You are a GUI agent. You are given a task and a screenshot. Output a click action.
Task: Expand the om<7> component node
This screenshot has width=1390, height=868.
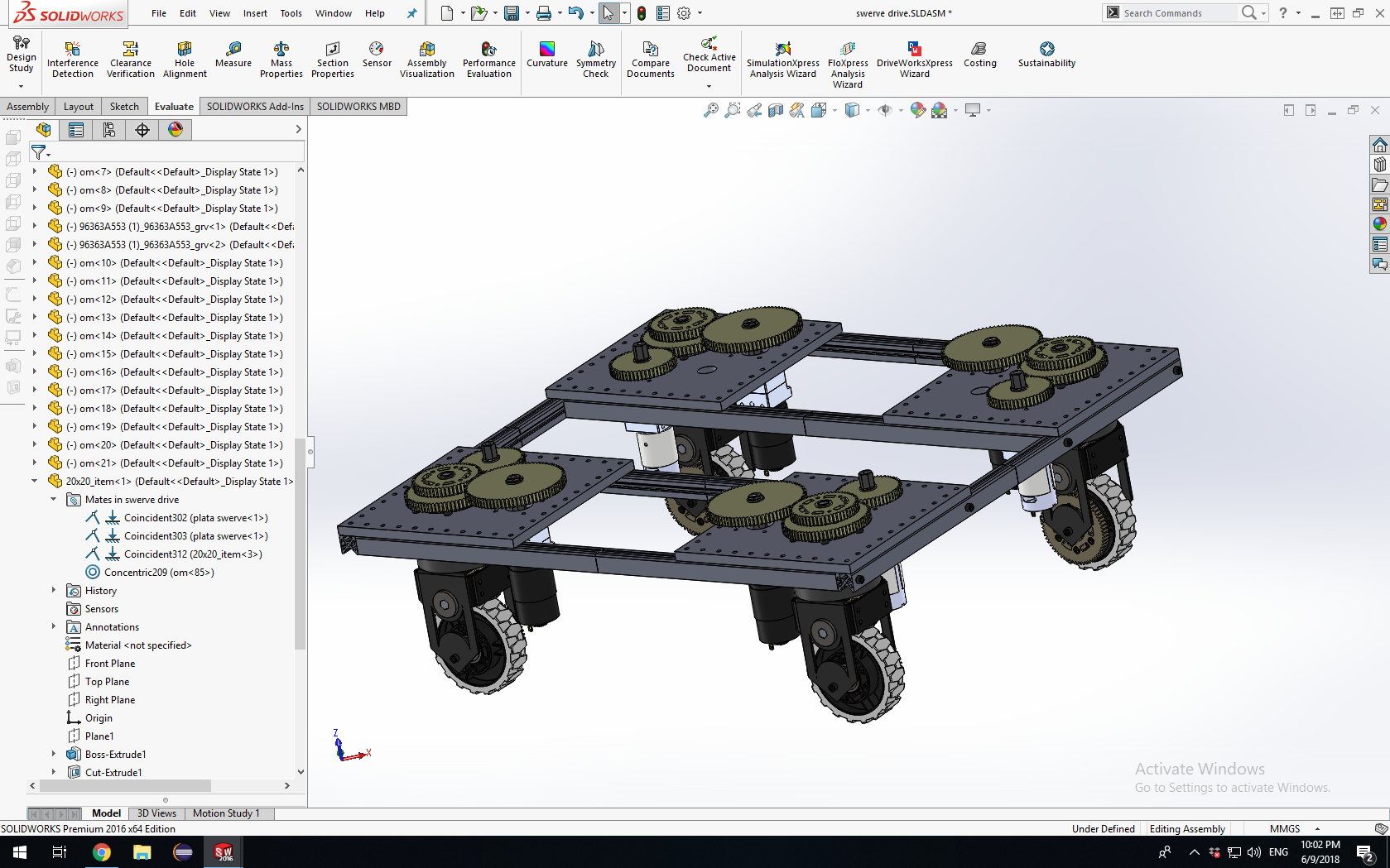pyautogui.click(x=34, y=171)
